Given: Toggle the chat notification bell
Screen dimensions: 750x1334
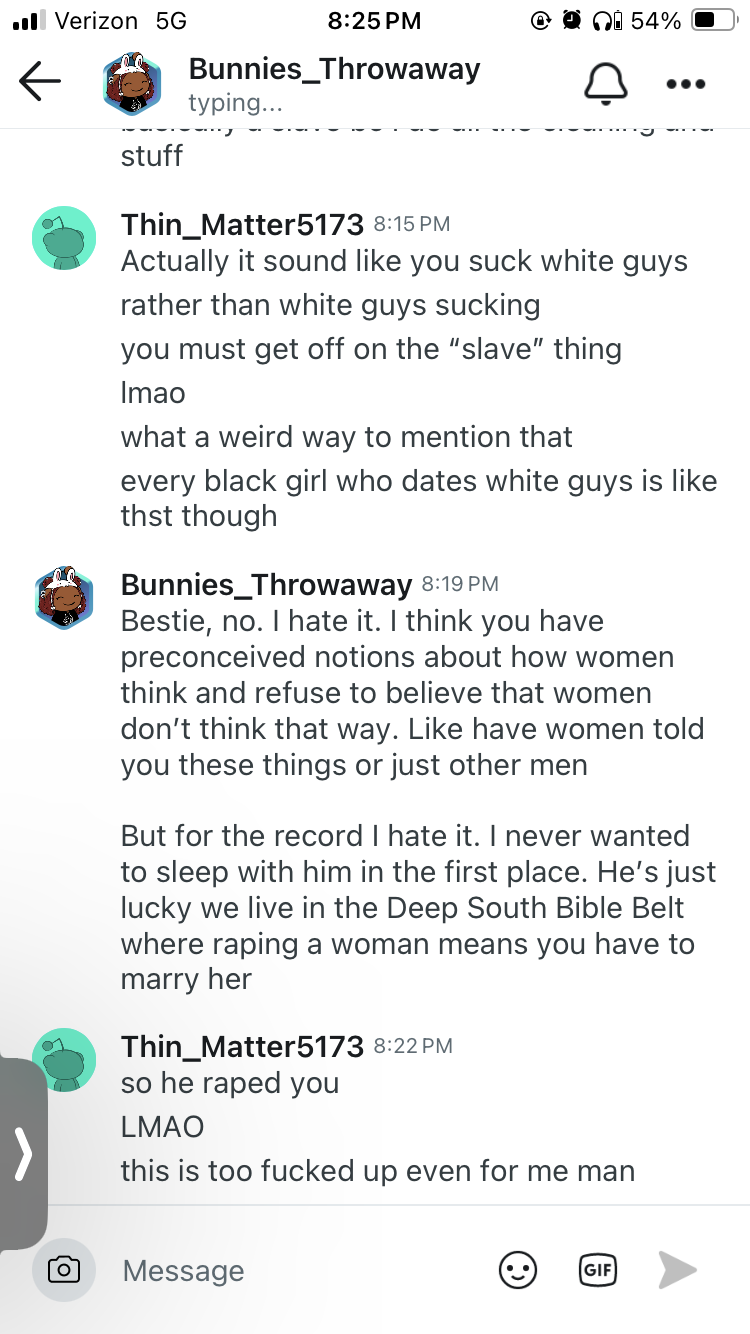Looking at the screenshot, I should tap(606, 83).
